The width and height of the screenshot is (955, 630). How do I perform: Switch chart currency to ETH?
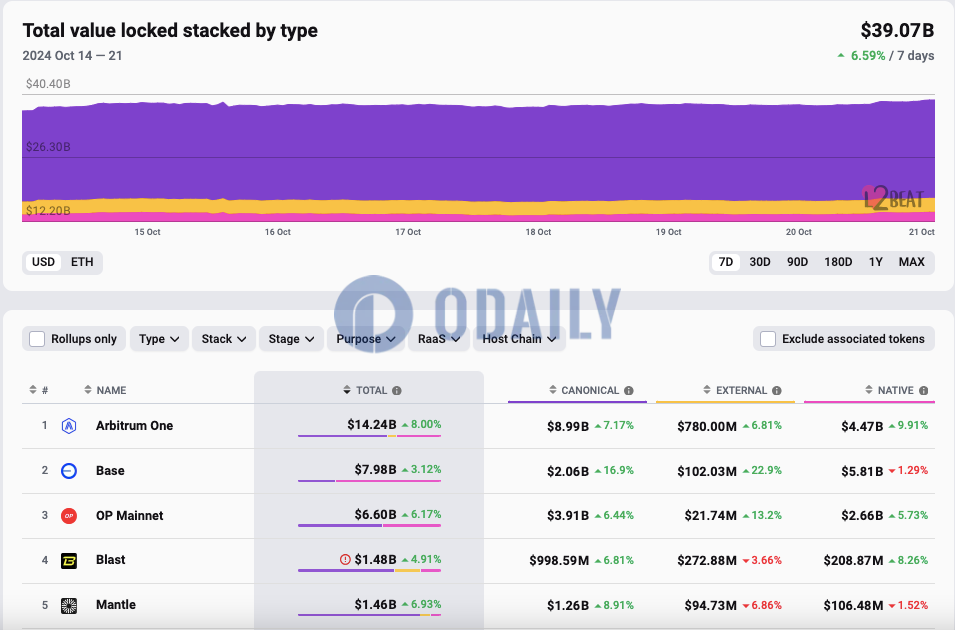pyautogui.click(x=82, y=262)
